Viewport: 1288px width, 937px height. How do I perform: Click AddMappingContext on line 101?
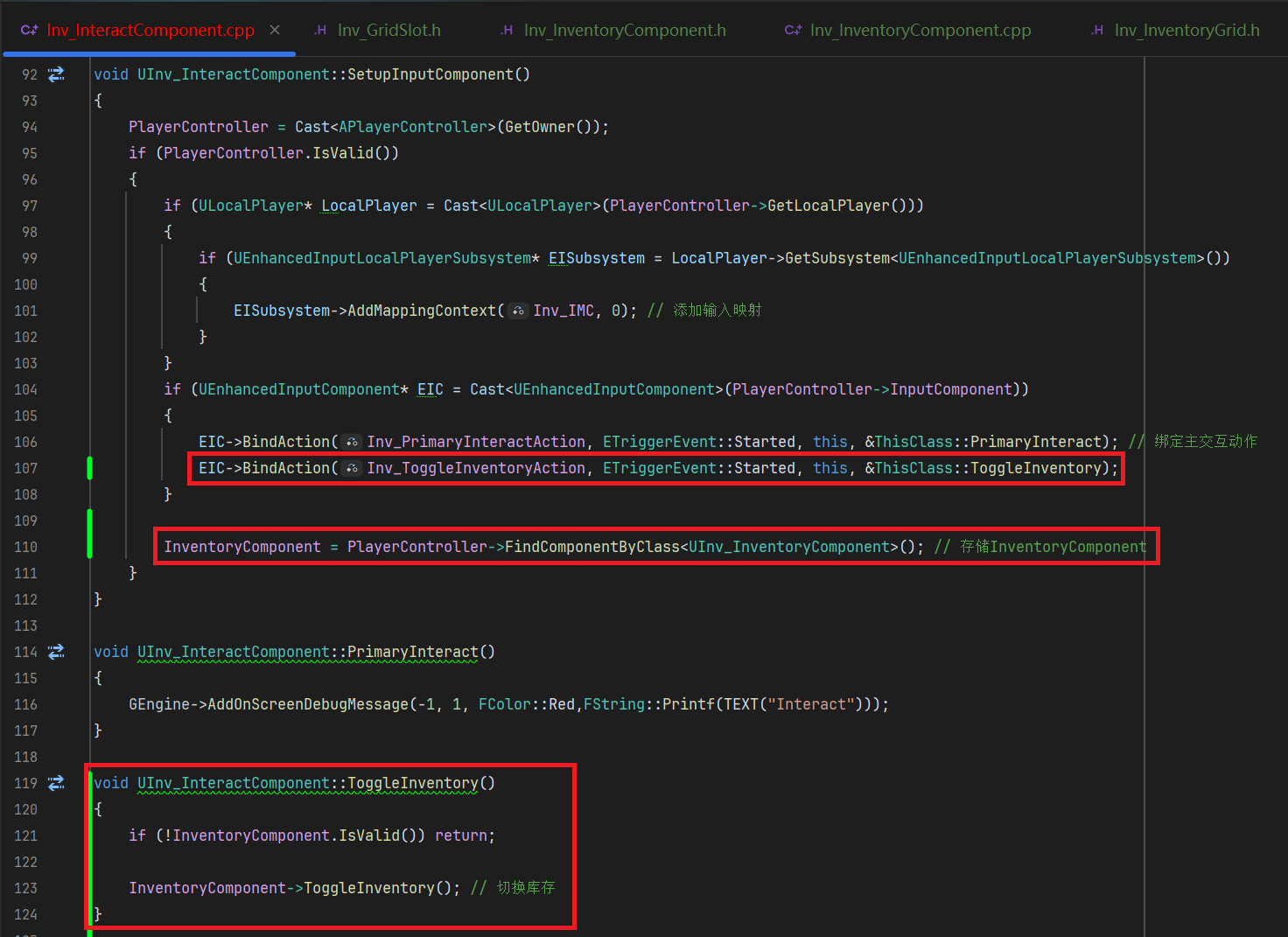click(x=422, y=311)
